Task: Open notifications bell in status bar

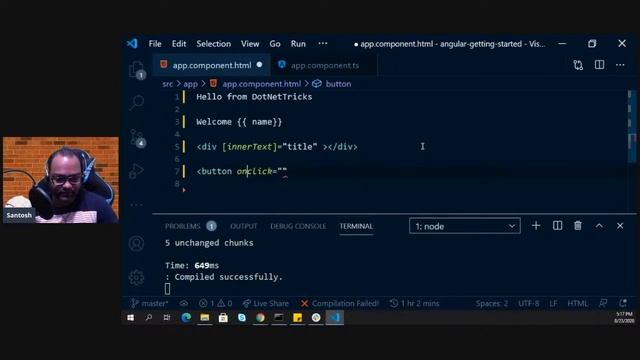Action: click(x=623, y=303)
